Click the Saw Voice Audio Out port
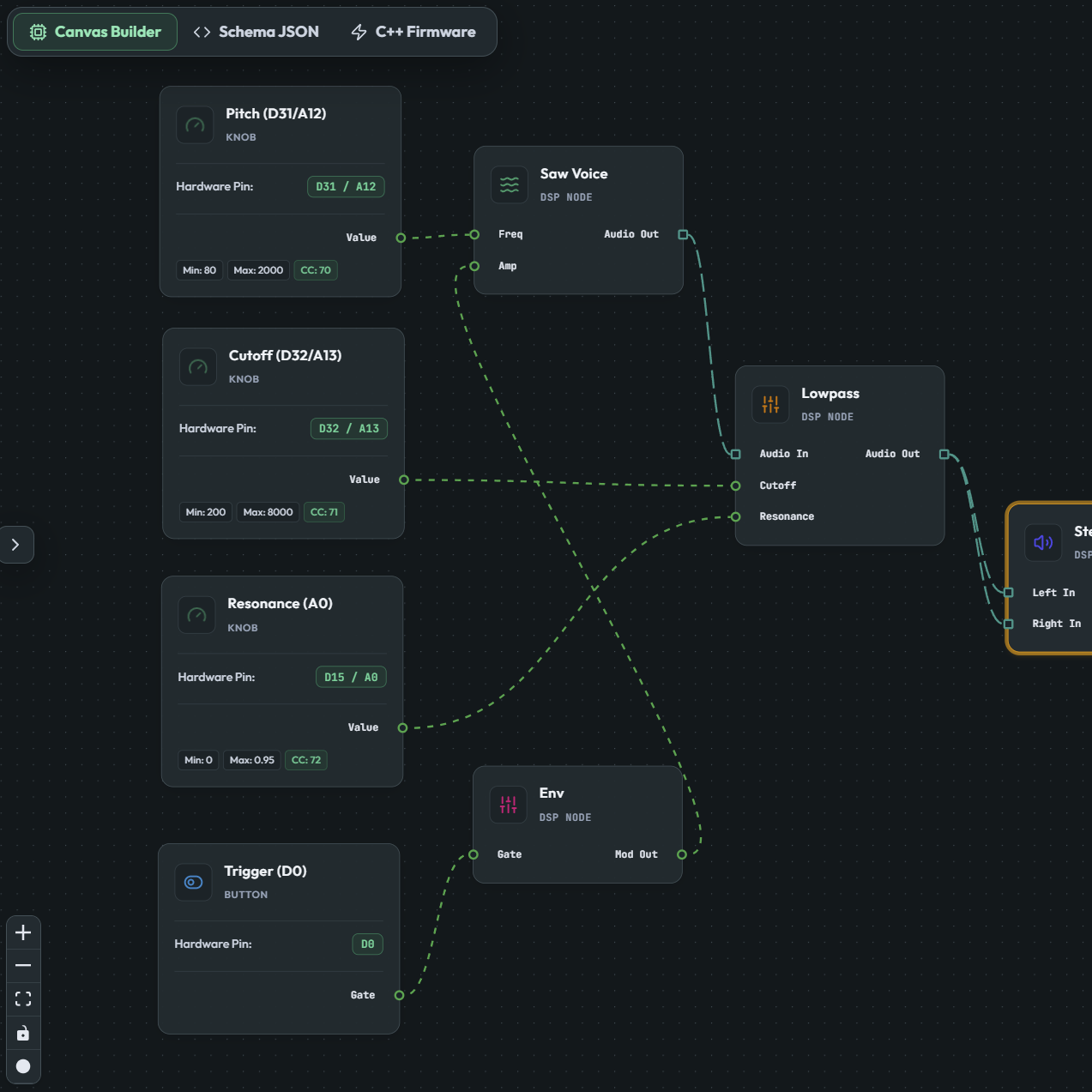 (683, 234)
